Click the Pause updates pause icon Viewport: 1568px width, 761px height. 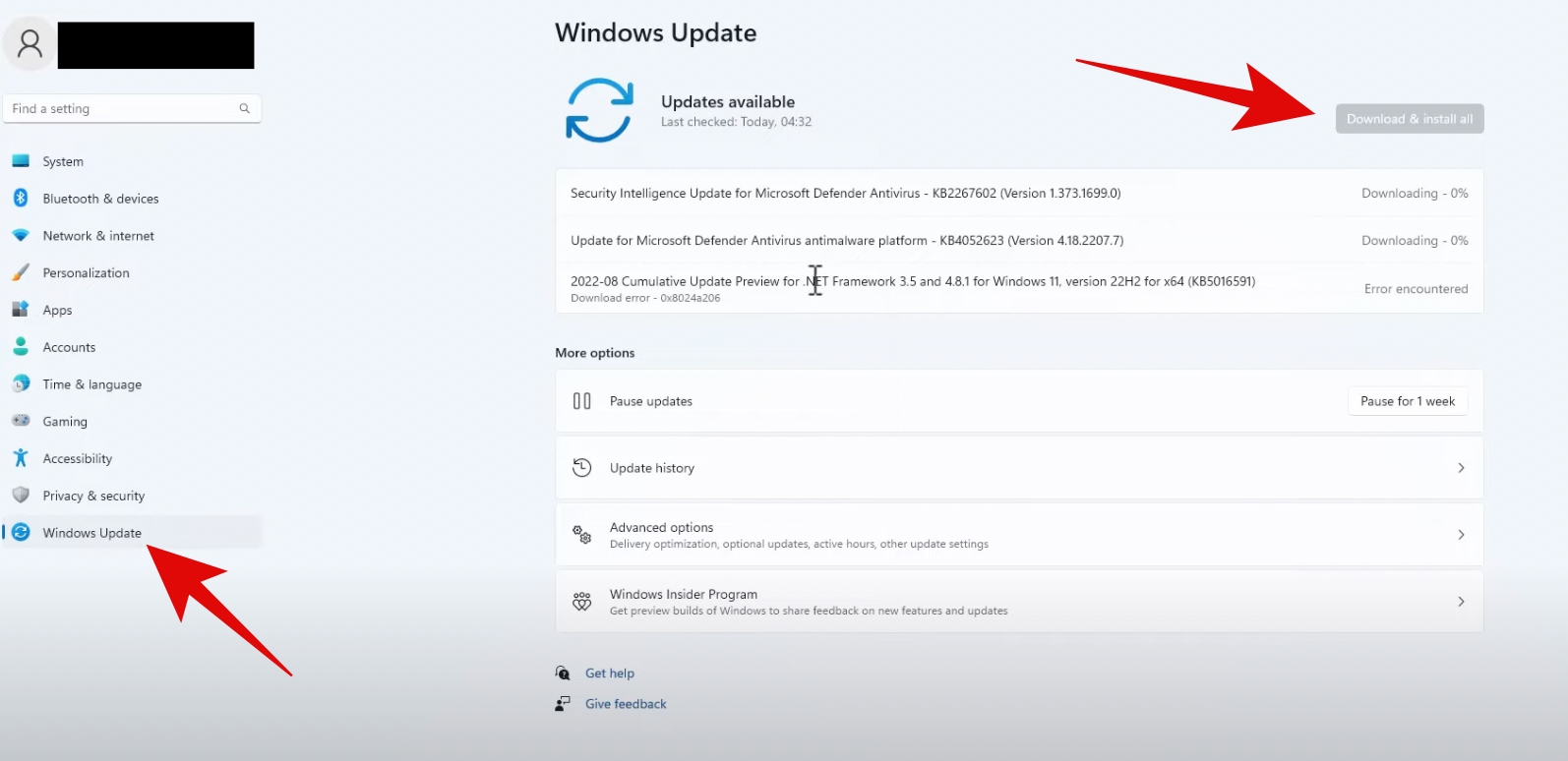[582, 401]
